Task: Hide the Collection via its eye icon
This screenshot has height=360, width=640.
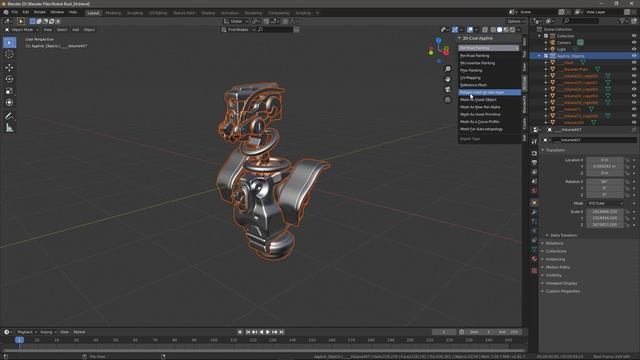Action: pos(634,36)
